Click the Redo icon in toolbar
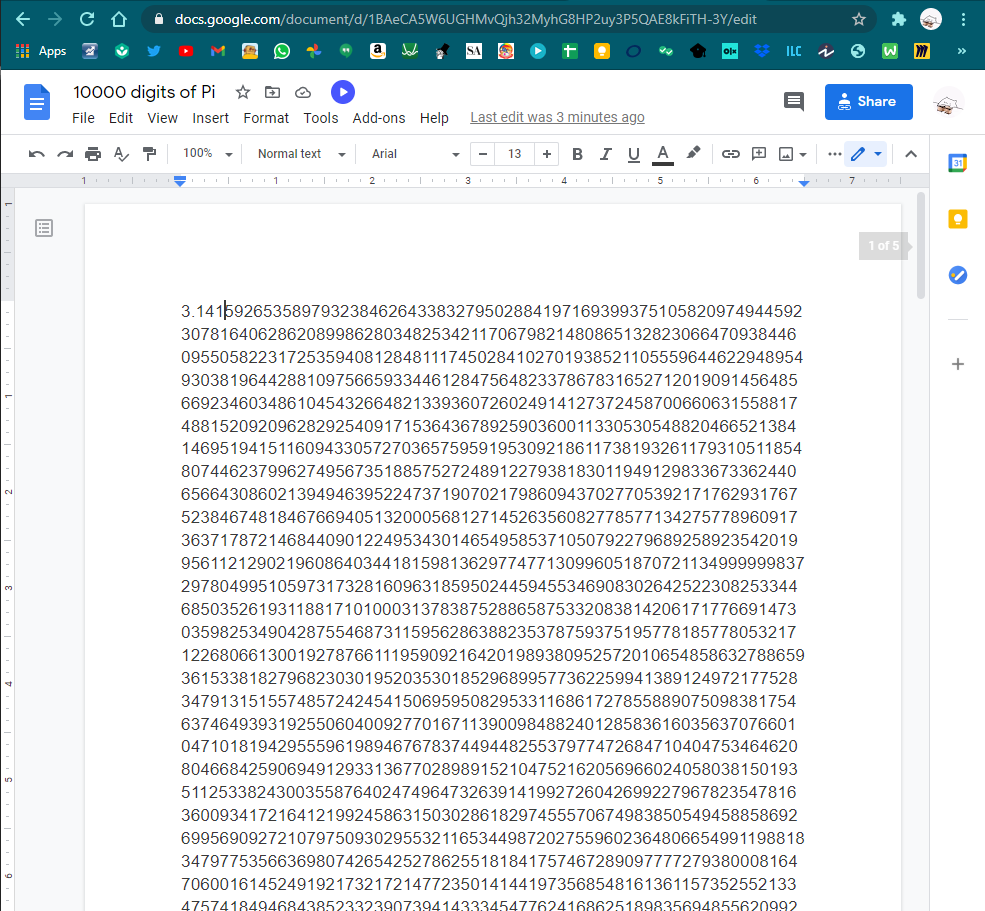The height and width of the screenshot is (911, 985). (x=65, y=154)
